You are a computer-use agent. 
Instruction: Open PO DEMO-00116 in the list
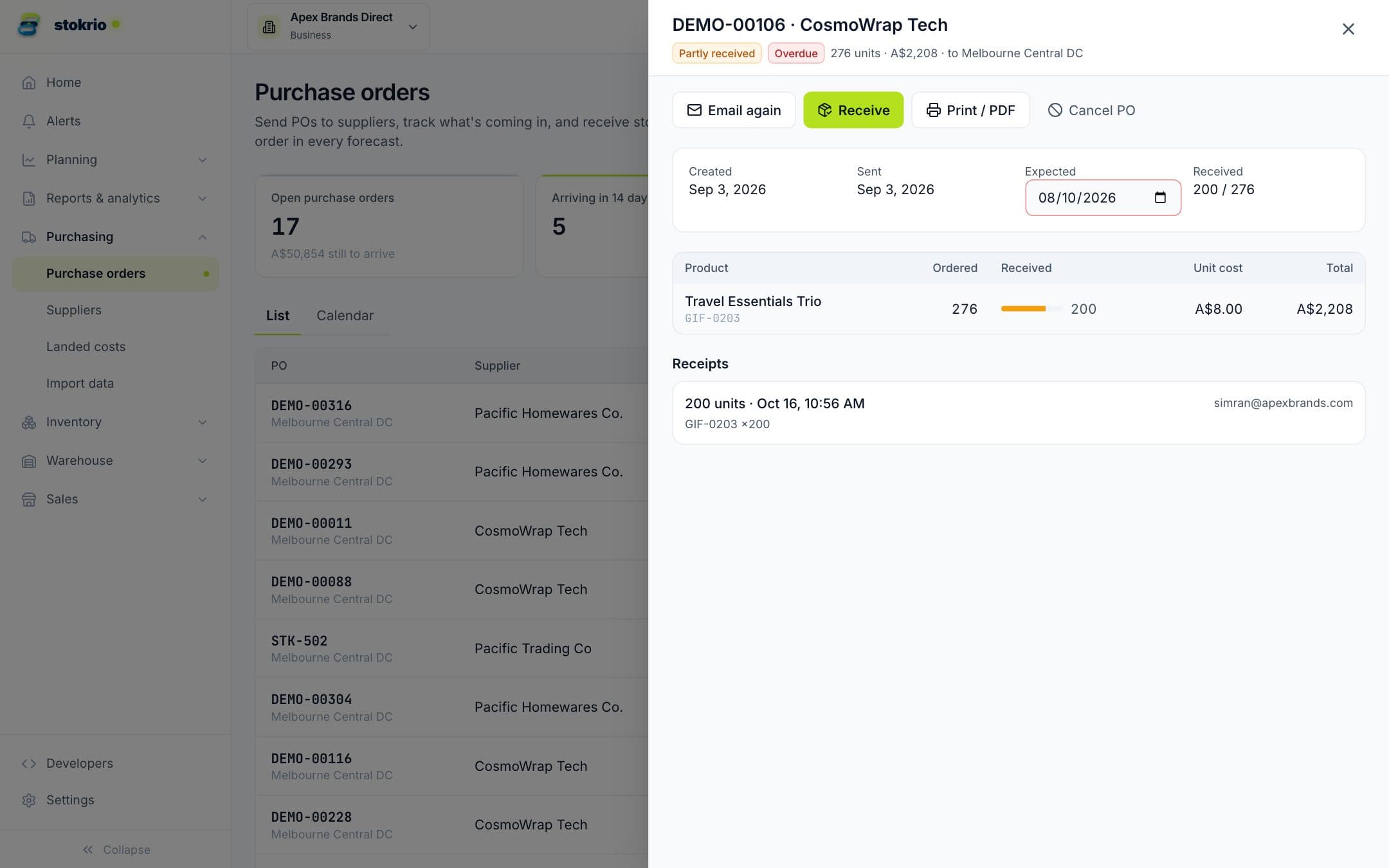point(311,759)
